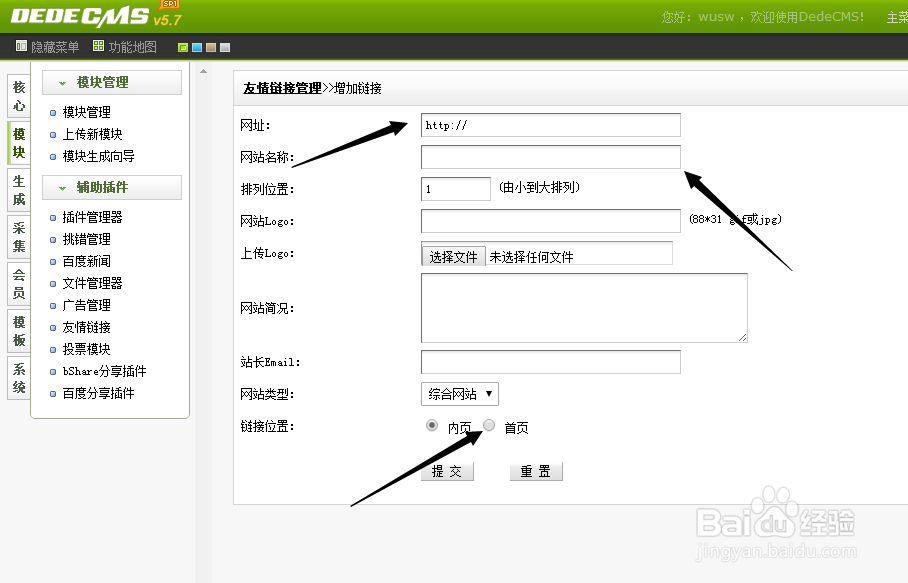Select the 内页 link position radio button

[x=433, y=425]
